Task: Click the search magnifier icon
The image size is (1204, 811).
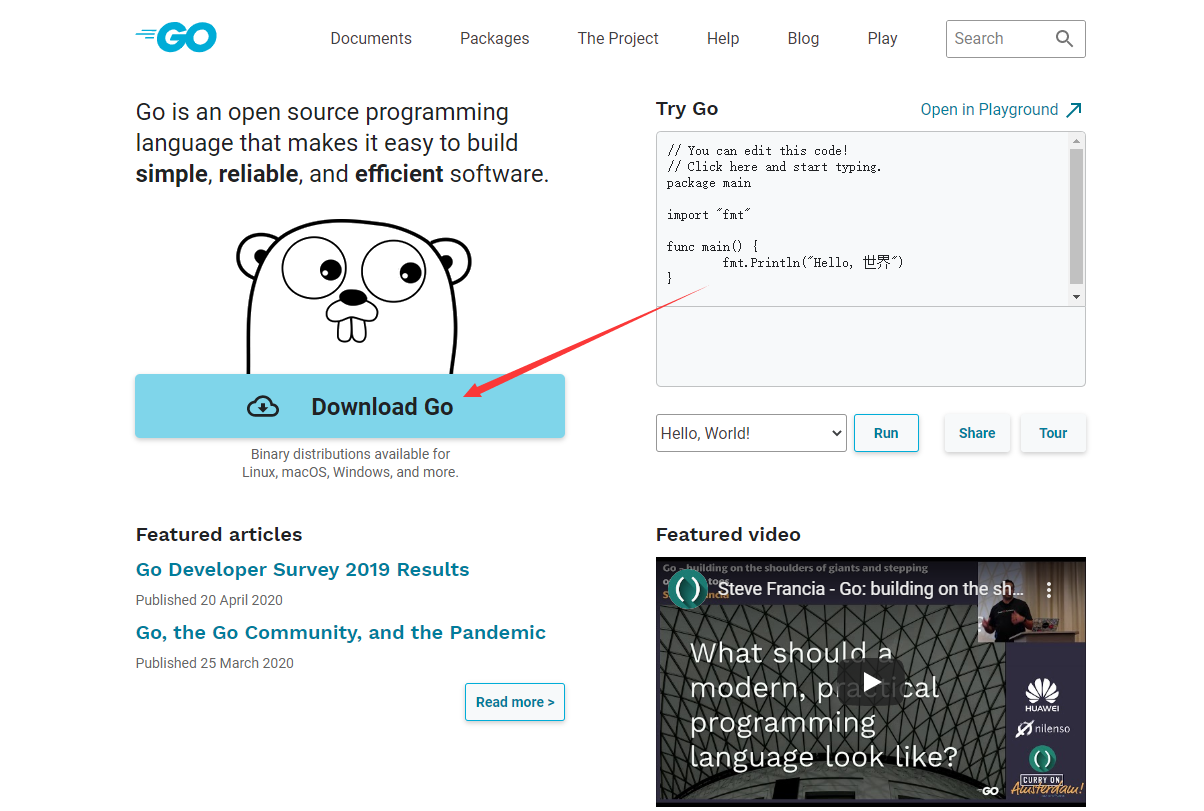Action: click(x=1064, y=39)
